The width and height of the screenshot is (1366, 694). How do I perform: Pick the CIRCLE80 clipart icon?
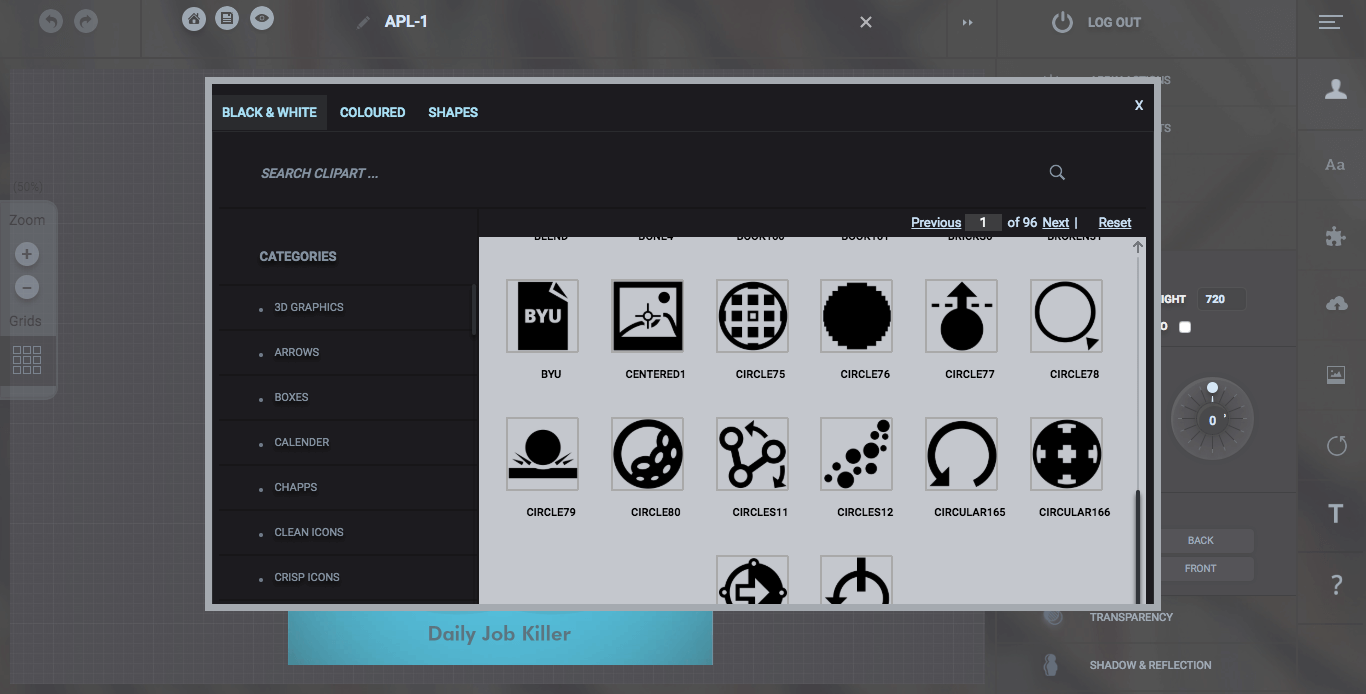tap(647, 454)
